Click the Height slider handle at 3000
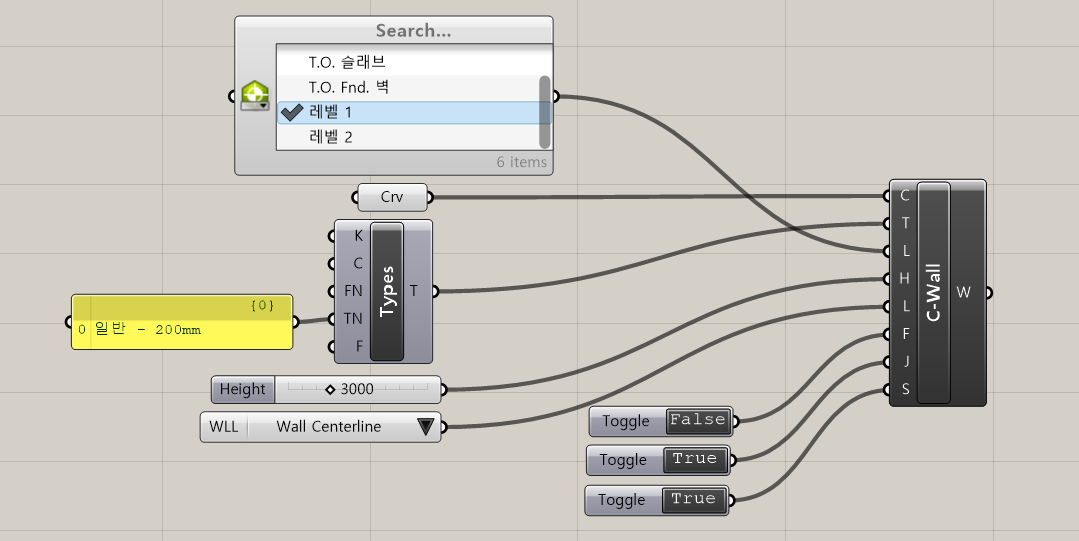This screenshot has height=541, width=1079. pos(330,389)
